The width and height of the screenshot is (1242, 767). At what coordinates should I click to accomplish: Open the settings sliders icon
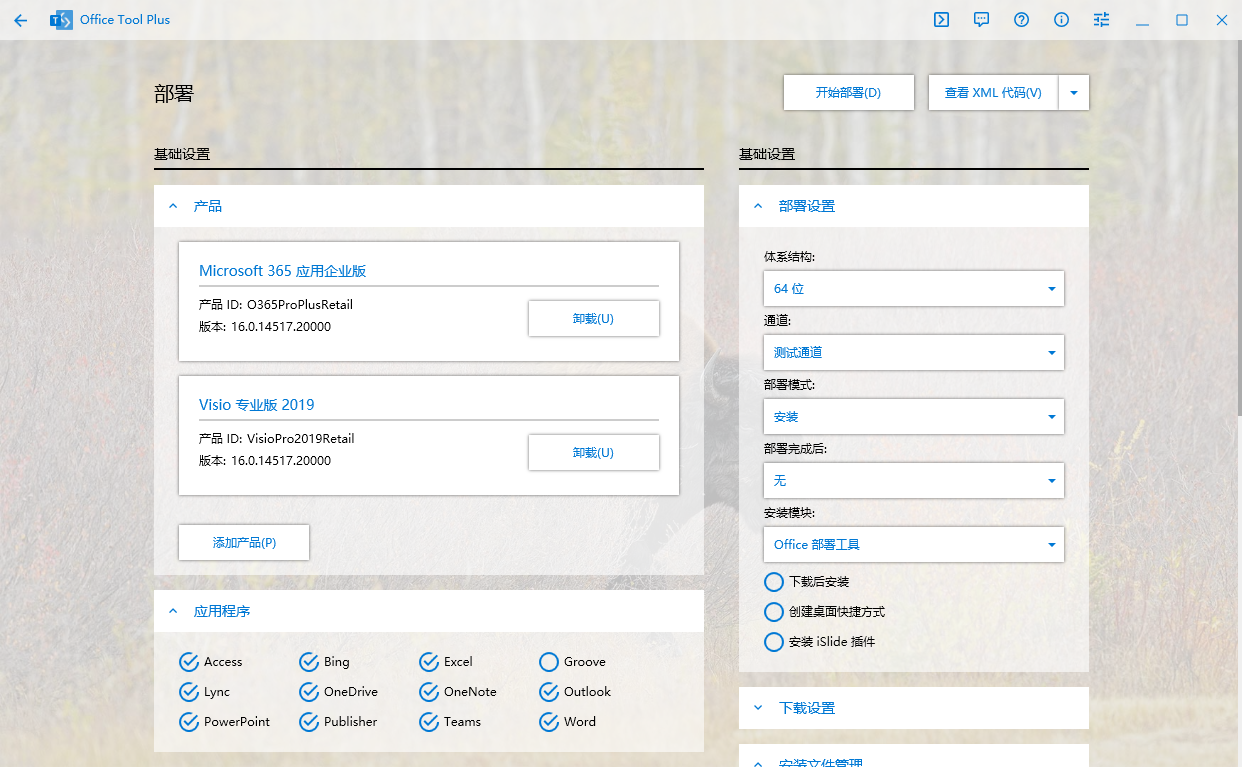click(1101, 19)
